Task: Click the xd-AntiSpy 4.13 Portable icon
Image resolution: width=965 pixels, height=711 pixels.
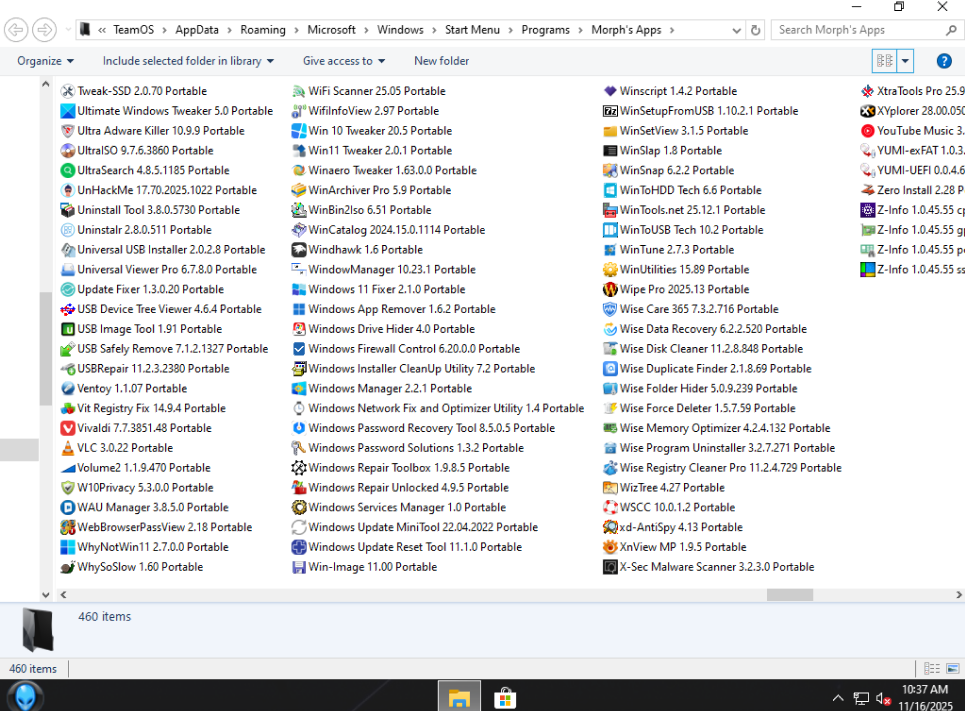Action: [610, 528]
